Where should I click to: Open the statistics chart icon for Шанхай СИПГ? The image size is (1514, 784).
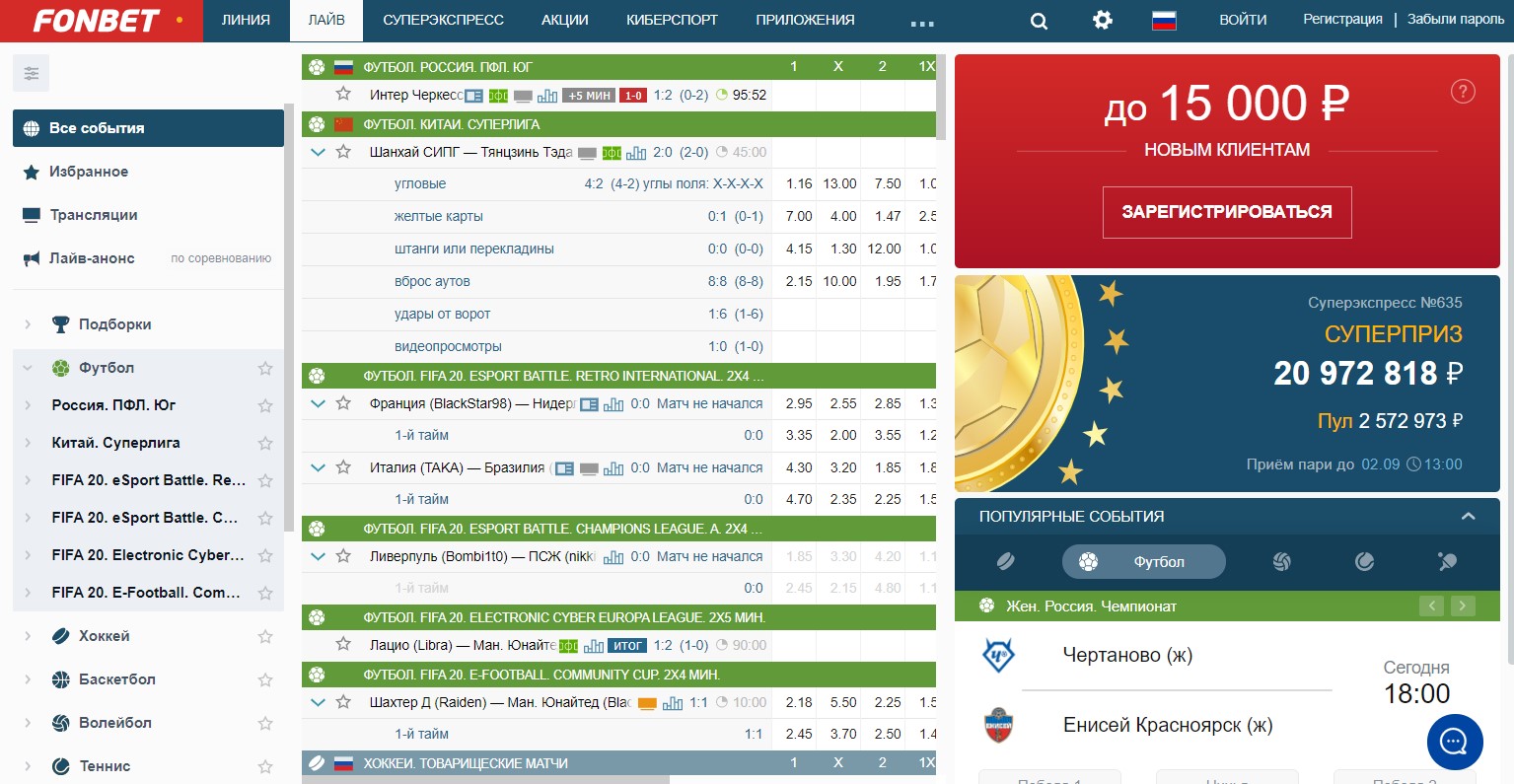click(636, 153)
